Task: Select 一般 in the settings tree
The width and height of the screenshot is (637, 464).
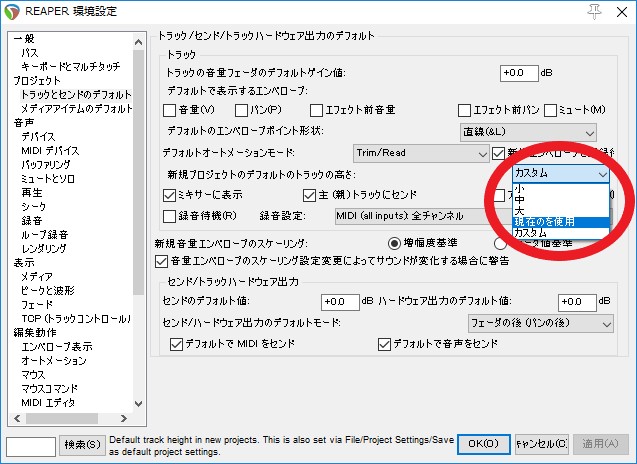Action: tap(24, 39)
